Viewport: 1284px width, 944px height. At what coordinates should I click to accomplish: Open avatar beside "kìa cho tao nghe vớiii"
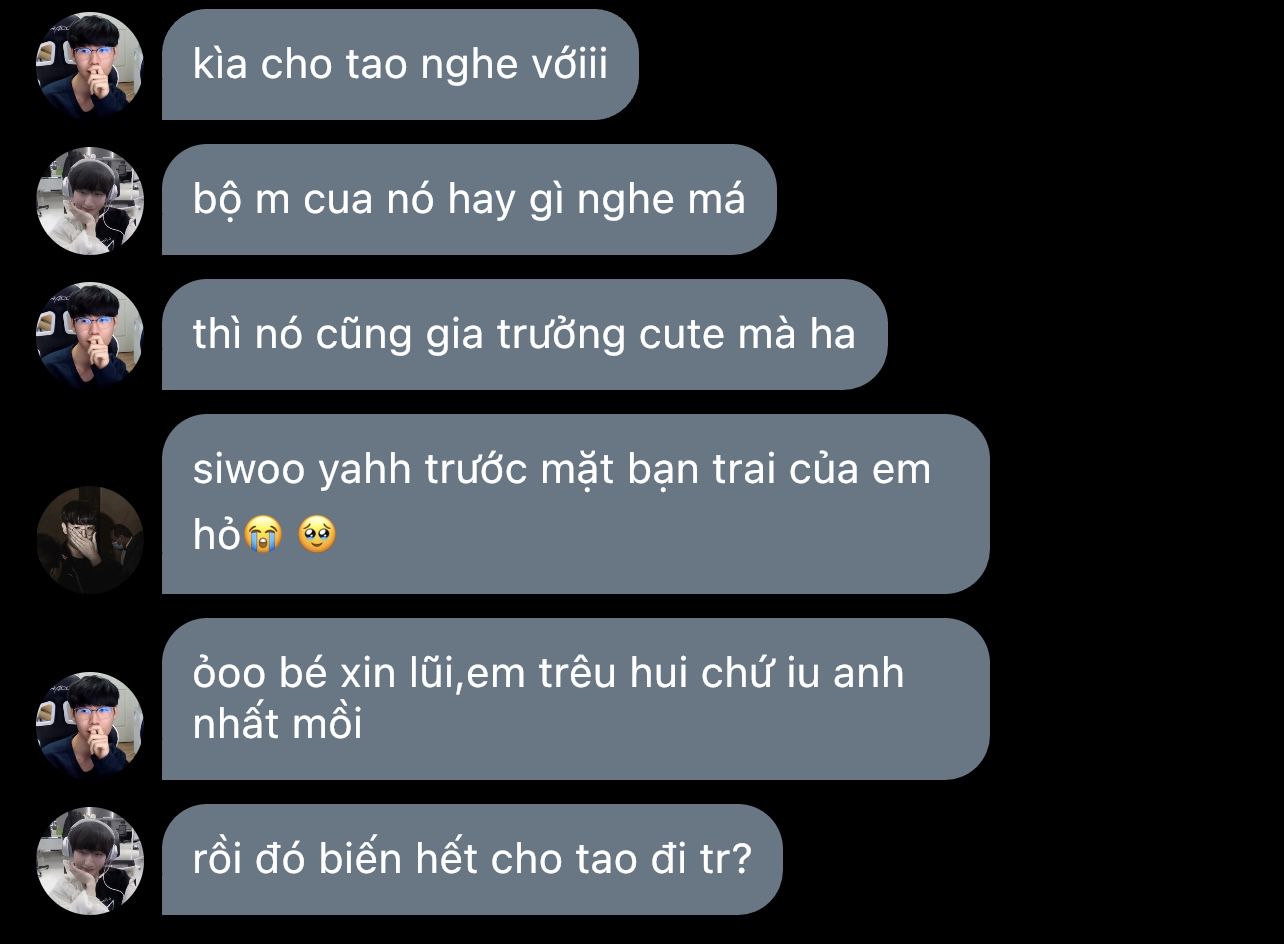point(90,65)
